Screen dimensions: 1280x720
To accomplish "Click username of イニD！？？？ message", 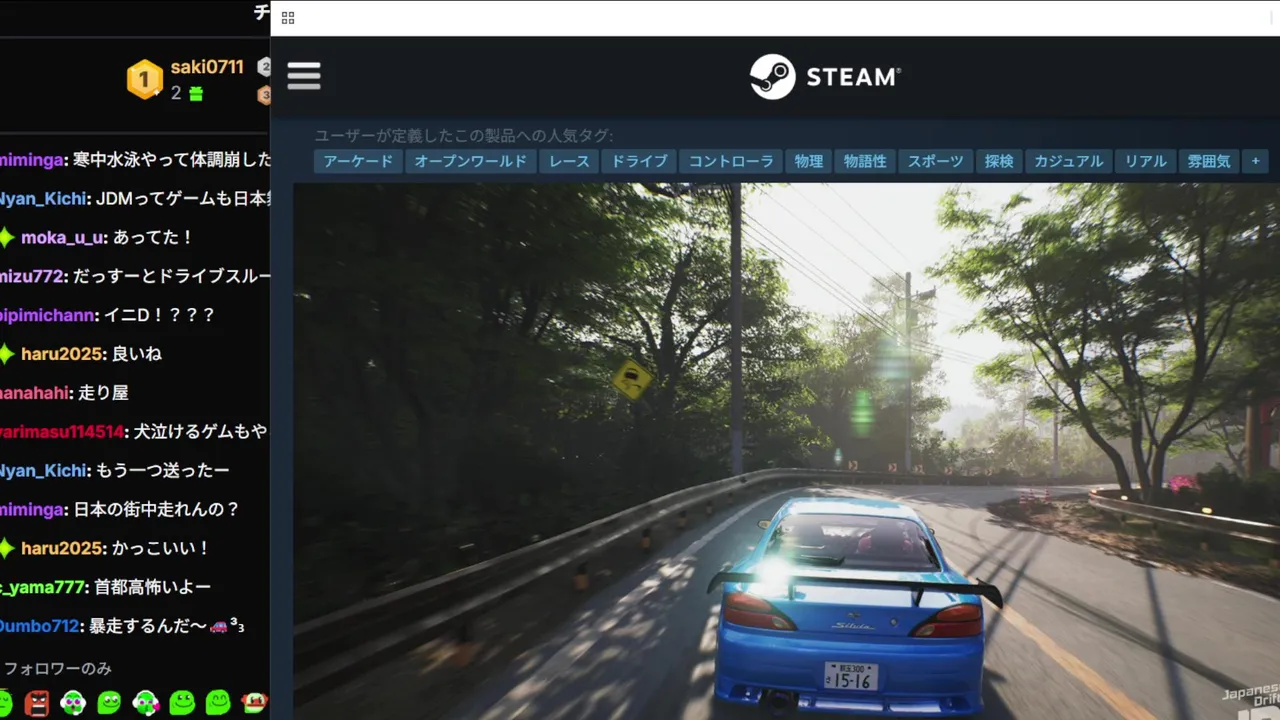I will click(47, 315).
